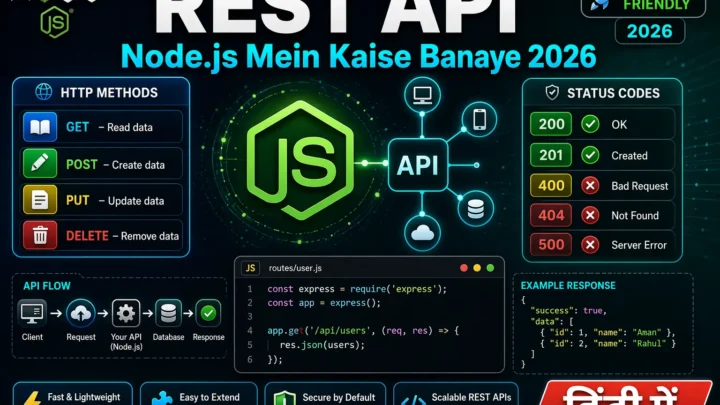Click the red X next to Server Error
Screen dimensions: 720x405
click(590, 245)
